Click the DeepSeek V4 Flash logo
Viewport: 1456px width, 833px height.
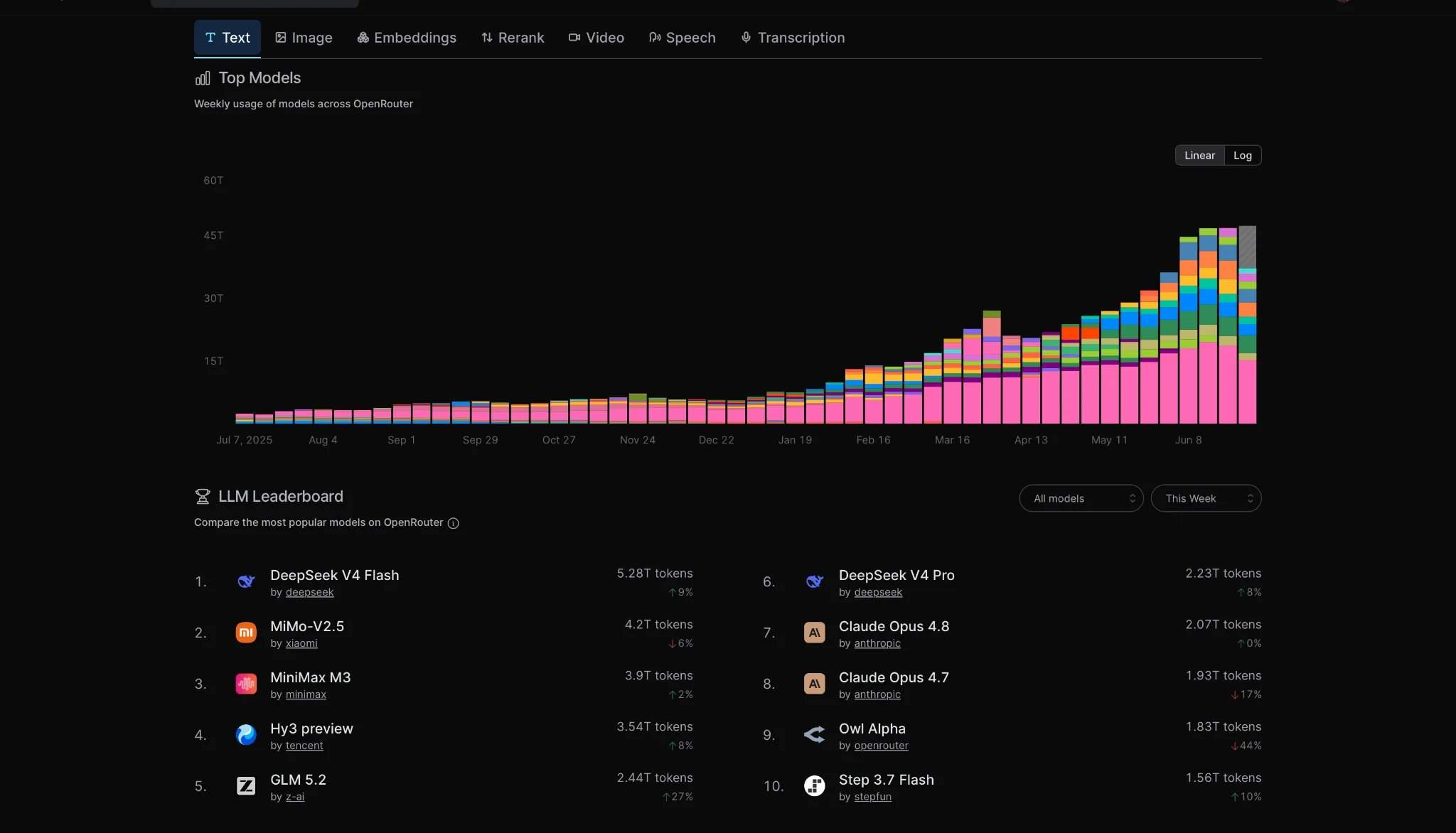tap(246, 581)
